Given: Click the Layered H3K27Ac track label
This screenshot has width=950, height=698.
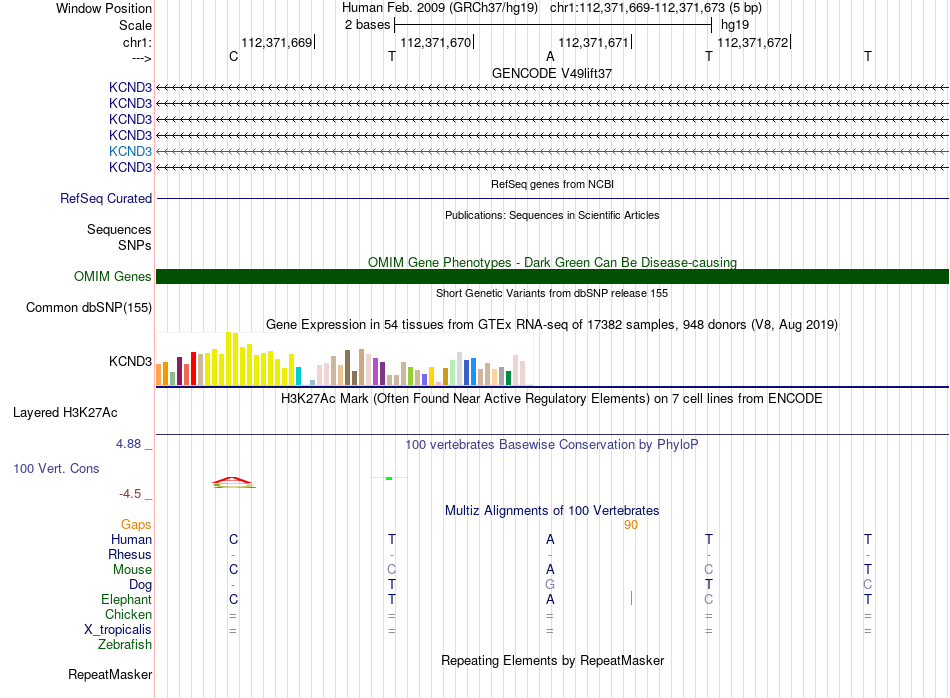Looking at the screenshot, I should click(x=65, y=413).
